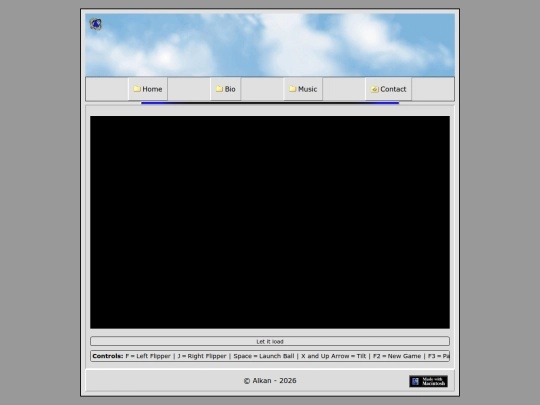The width and height of the screenshot is (540, 405).
Task: Go to the Bio page
Action: point(226,89)
